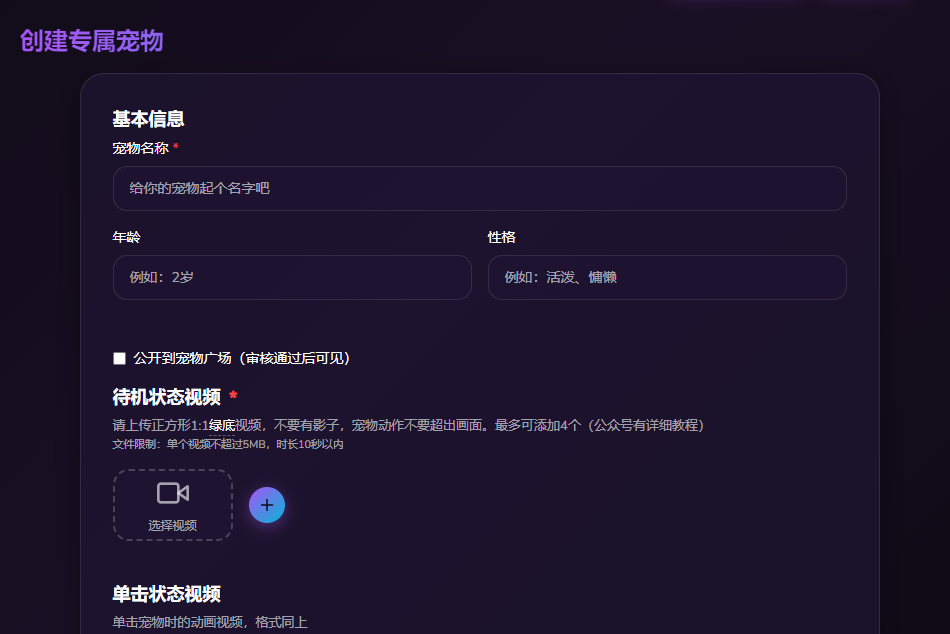Click the 基本信息 section heading
The width and height of the screenshot is (950, 634).
click(x=148, y=119)
